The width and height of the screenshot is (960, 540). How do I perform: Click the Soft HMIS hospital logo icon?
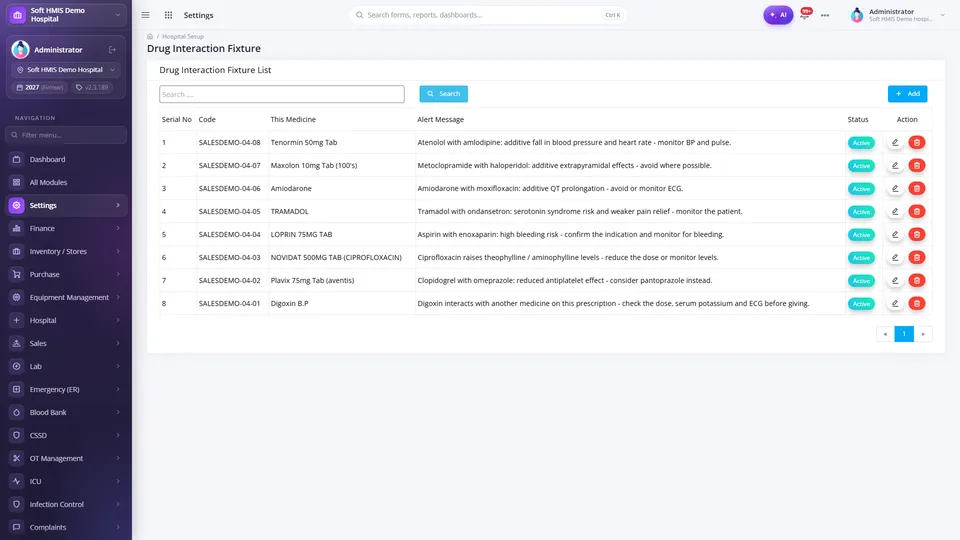tap(17, 15)
